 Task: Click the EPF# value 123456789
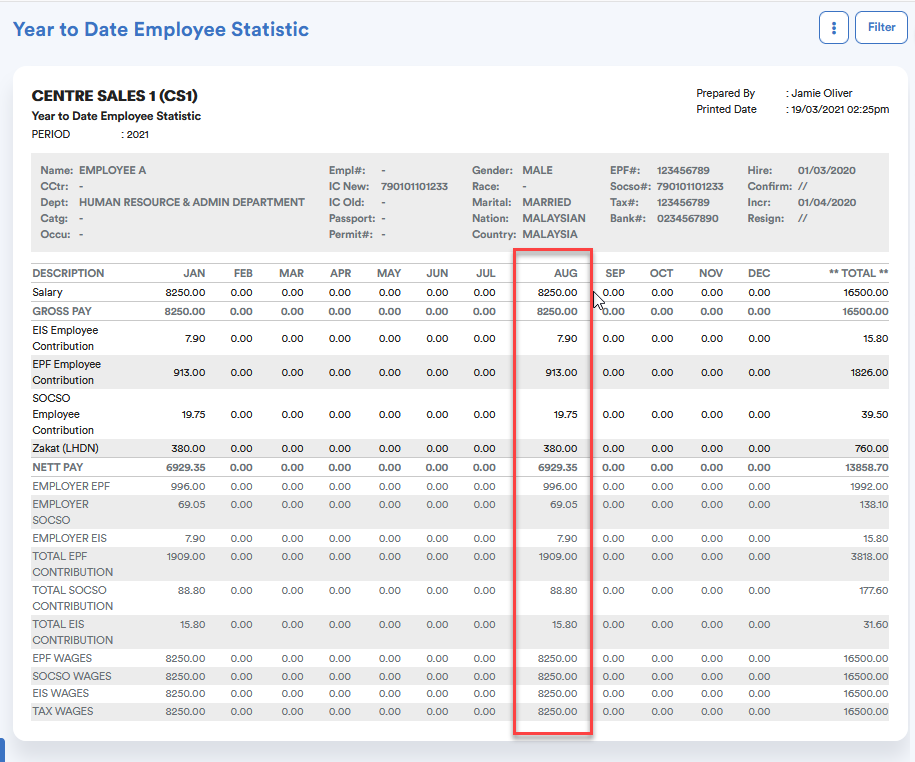point(683,170)
